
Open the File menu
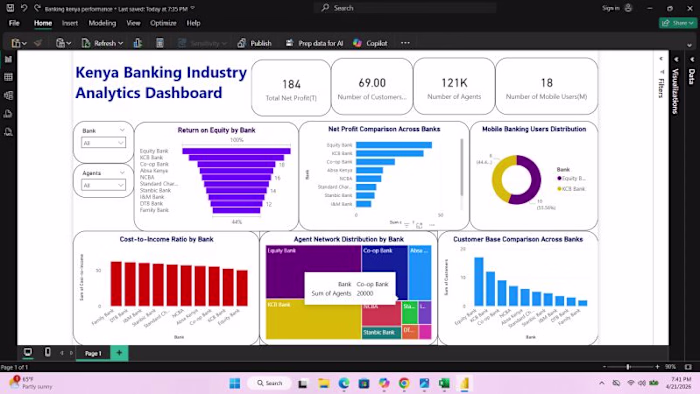point(14,23)
